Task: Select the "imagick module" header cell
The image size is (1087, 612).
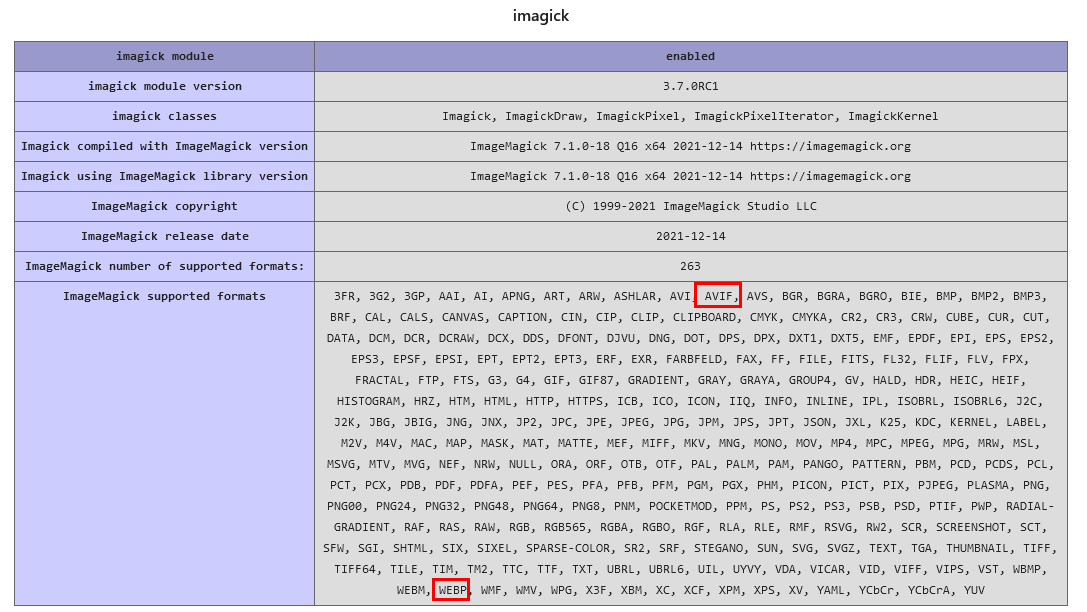Action: click(164, 56)
